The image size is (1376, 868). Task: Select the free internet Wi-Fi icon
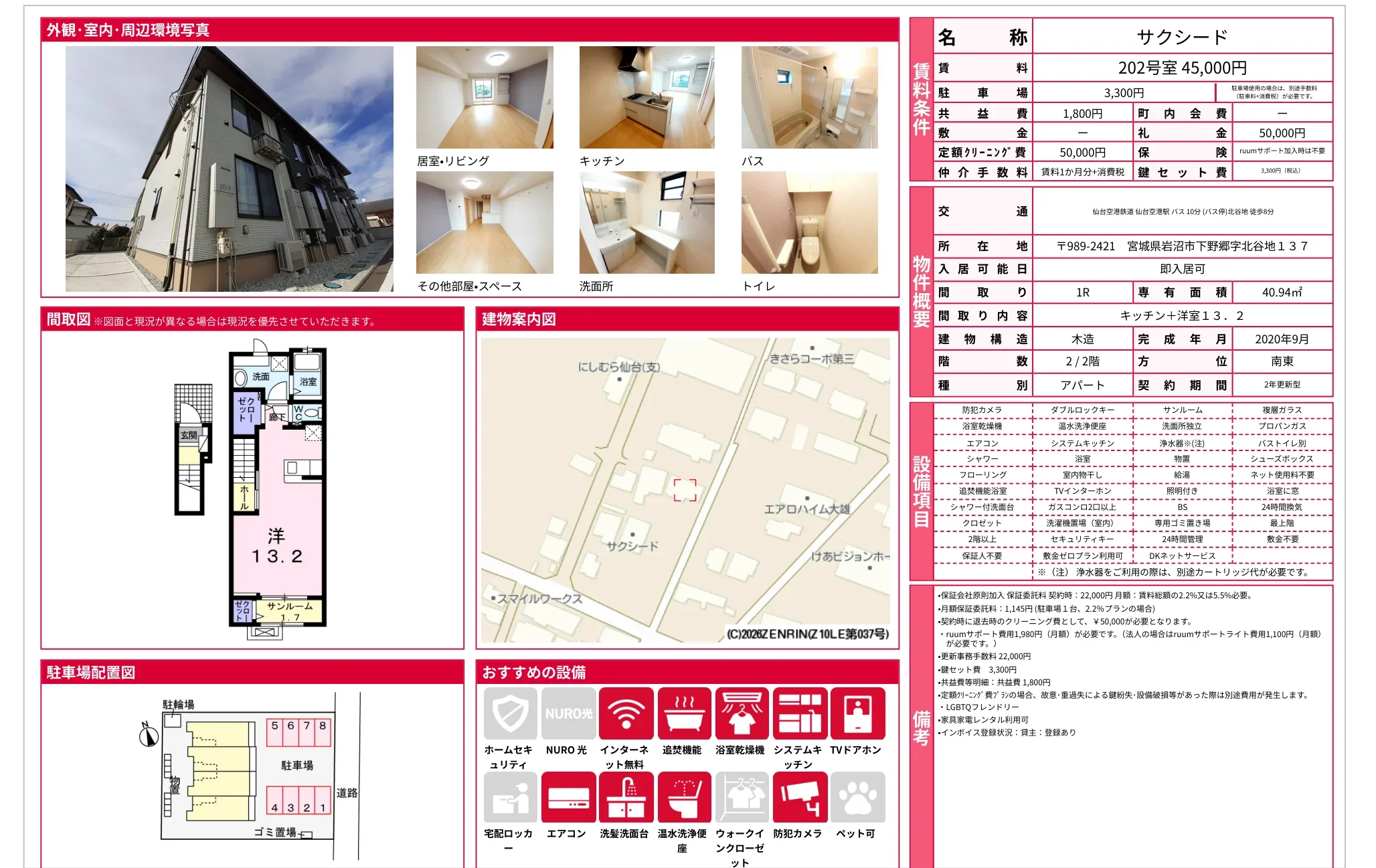(x=626, y=713)
